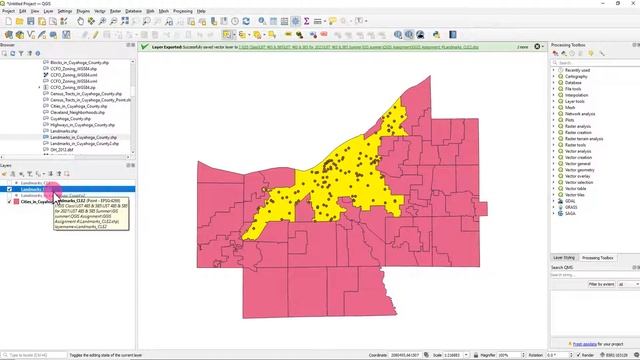
Task: Click the Type to locate search box
Action: click(x=34, y=355)
